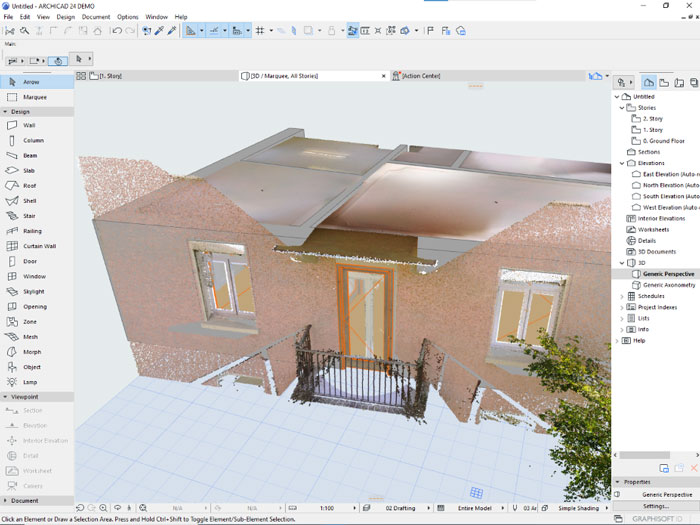Screen dimensions: 700x525
Task: Open the Document menu
Action: tap(96, 17)
